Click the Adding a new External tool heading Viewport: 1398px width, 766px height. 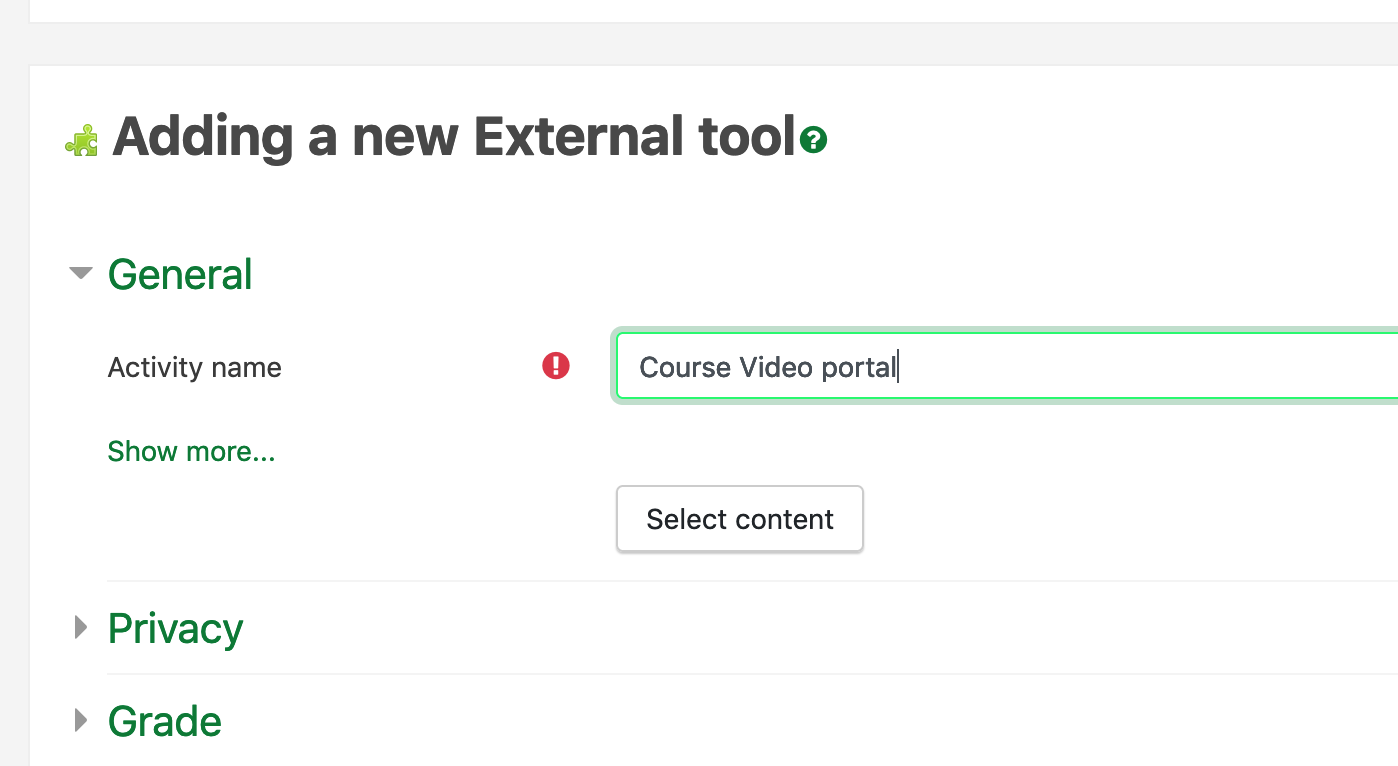[454, 137]
